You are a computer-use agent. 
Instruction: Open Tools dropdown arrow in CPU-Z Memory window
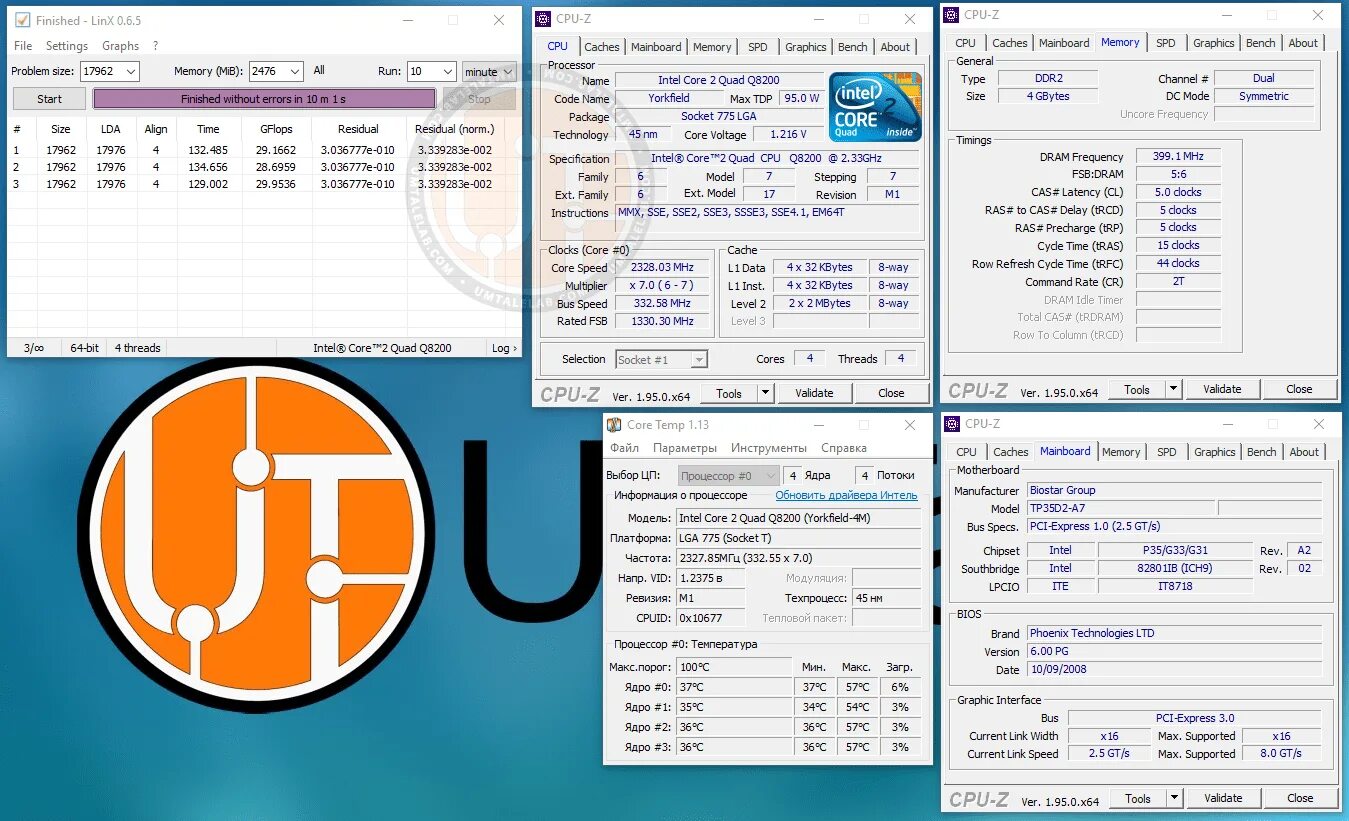click(1173, 389)
